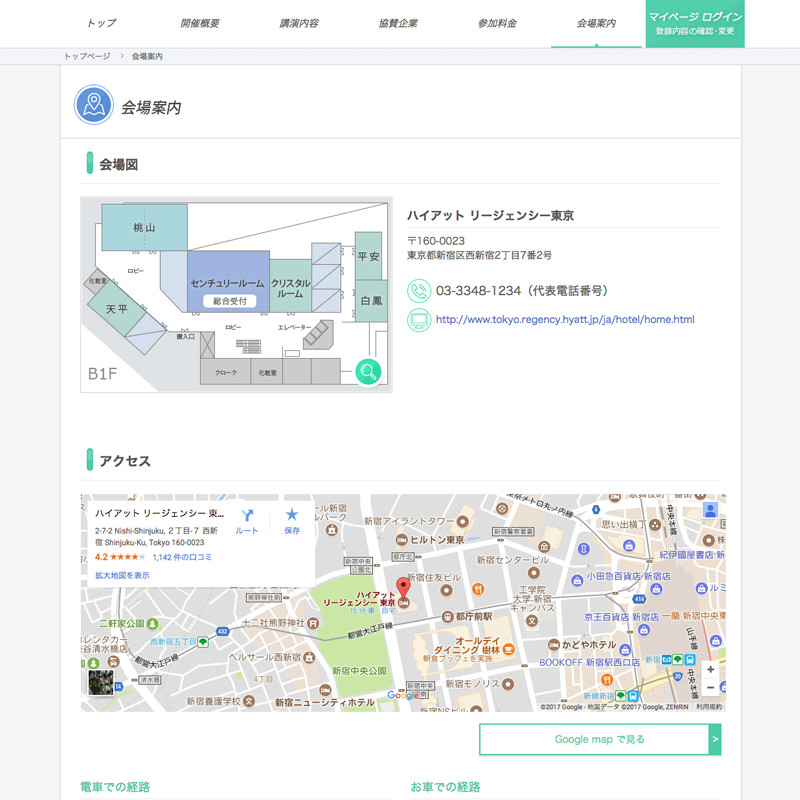Open the 参加料金 tab
This screenshot has width=800, height=800.
point(497,23)
